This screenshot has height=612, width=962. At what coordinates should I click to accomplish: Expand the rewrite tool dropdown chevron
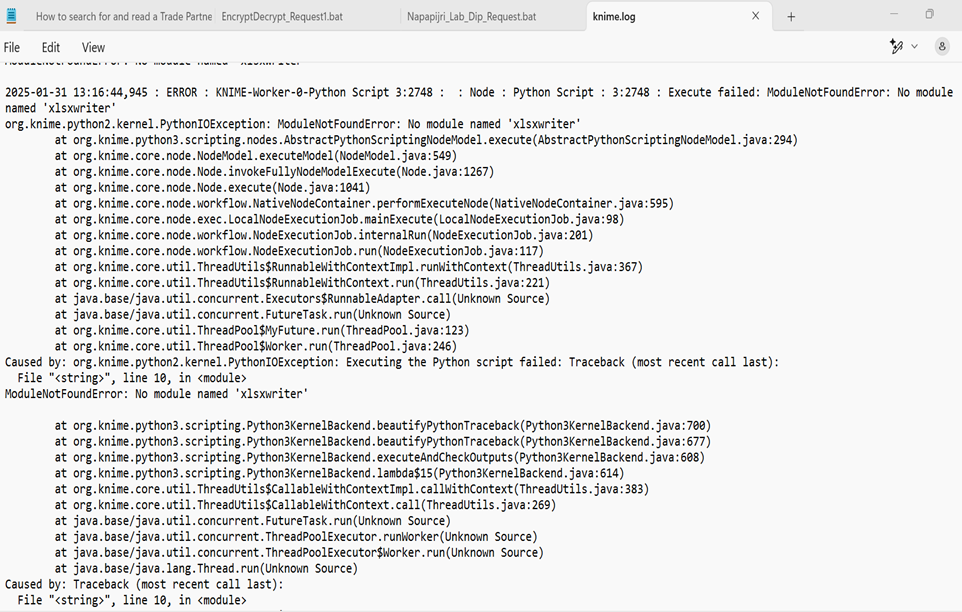click(914, 47)
